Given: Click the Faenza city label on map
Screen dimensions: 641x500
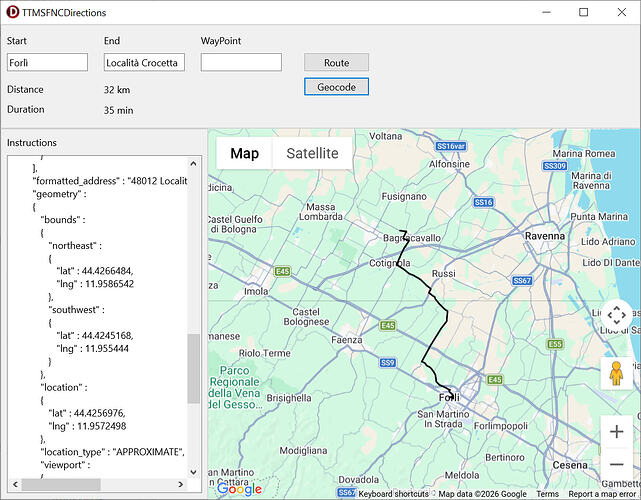Looking at the screenshot, I should [x=347, y=340].
